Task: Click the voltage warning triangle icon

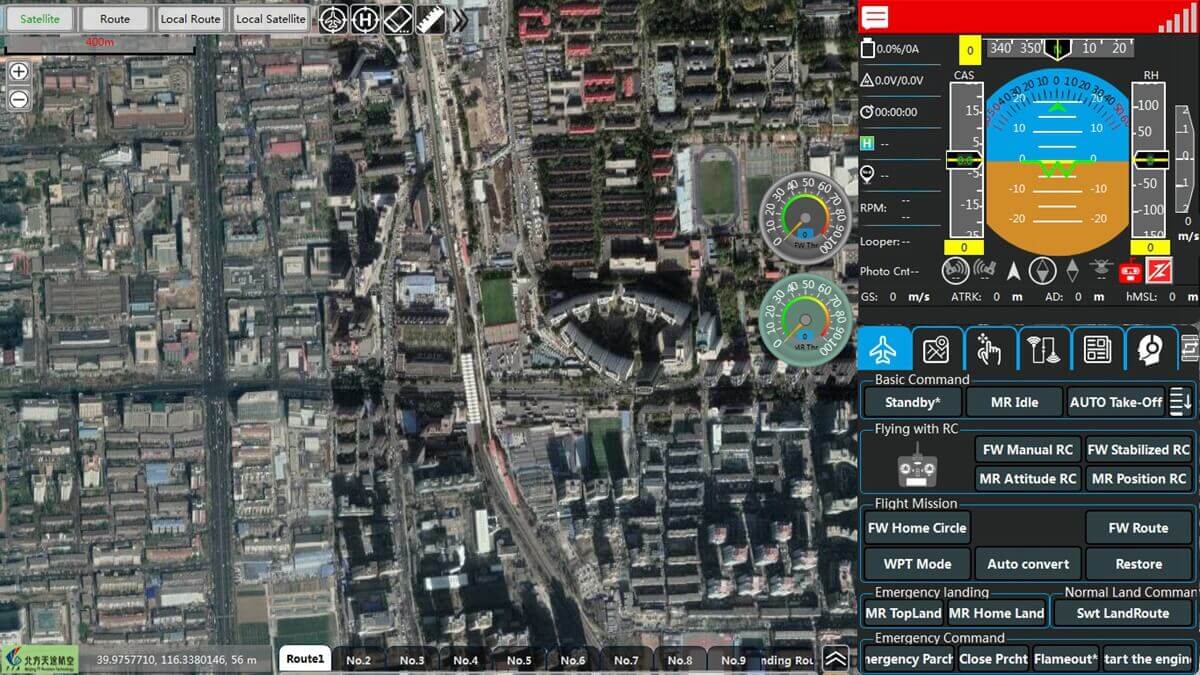Action: (868, 80)
